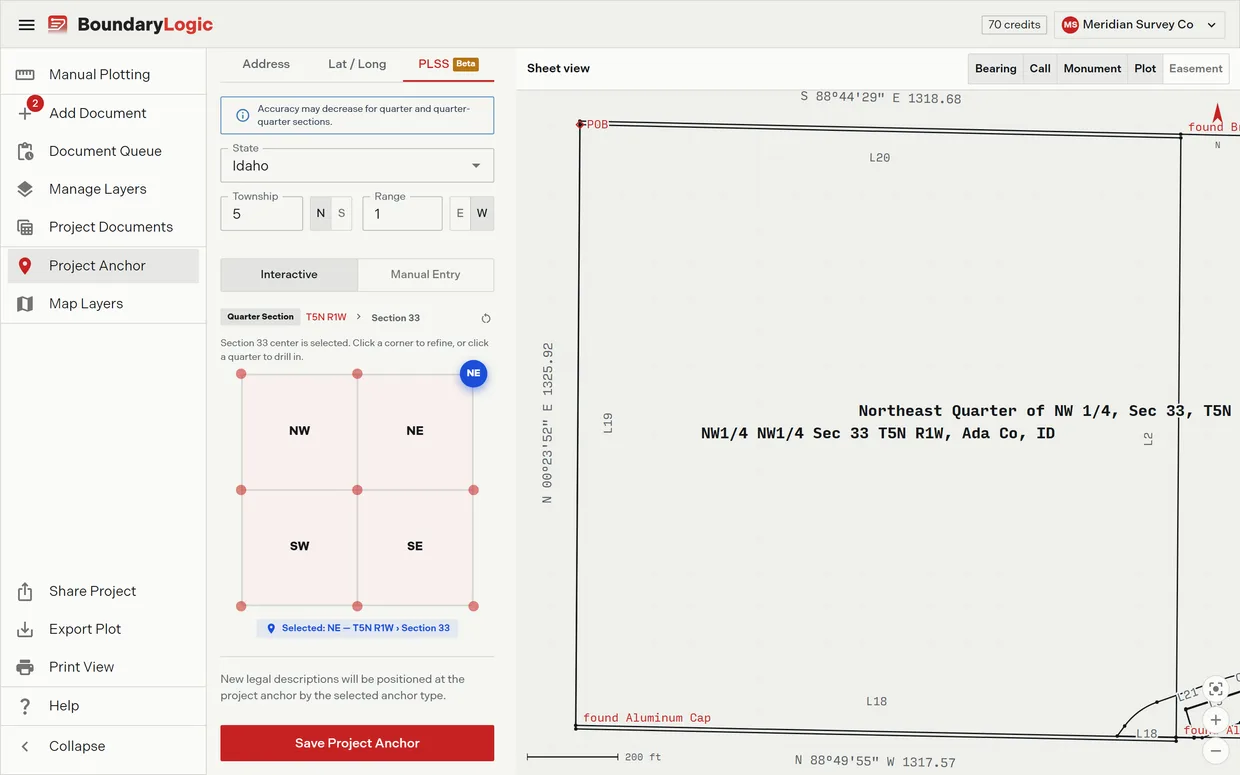The height and width of the screenshot is (775, 1240).
Task: Zoom out on the sheet
Action: tap(1215, 750)
